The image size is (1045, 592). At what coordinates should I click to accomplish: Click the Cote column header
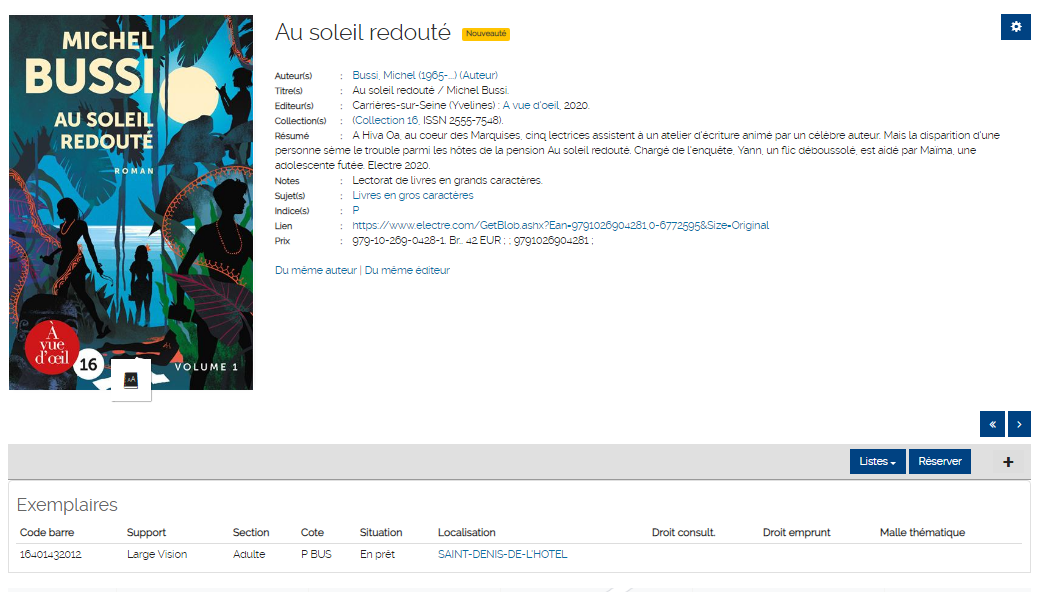(x=312, y=532)
